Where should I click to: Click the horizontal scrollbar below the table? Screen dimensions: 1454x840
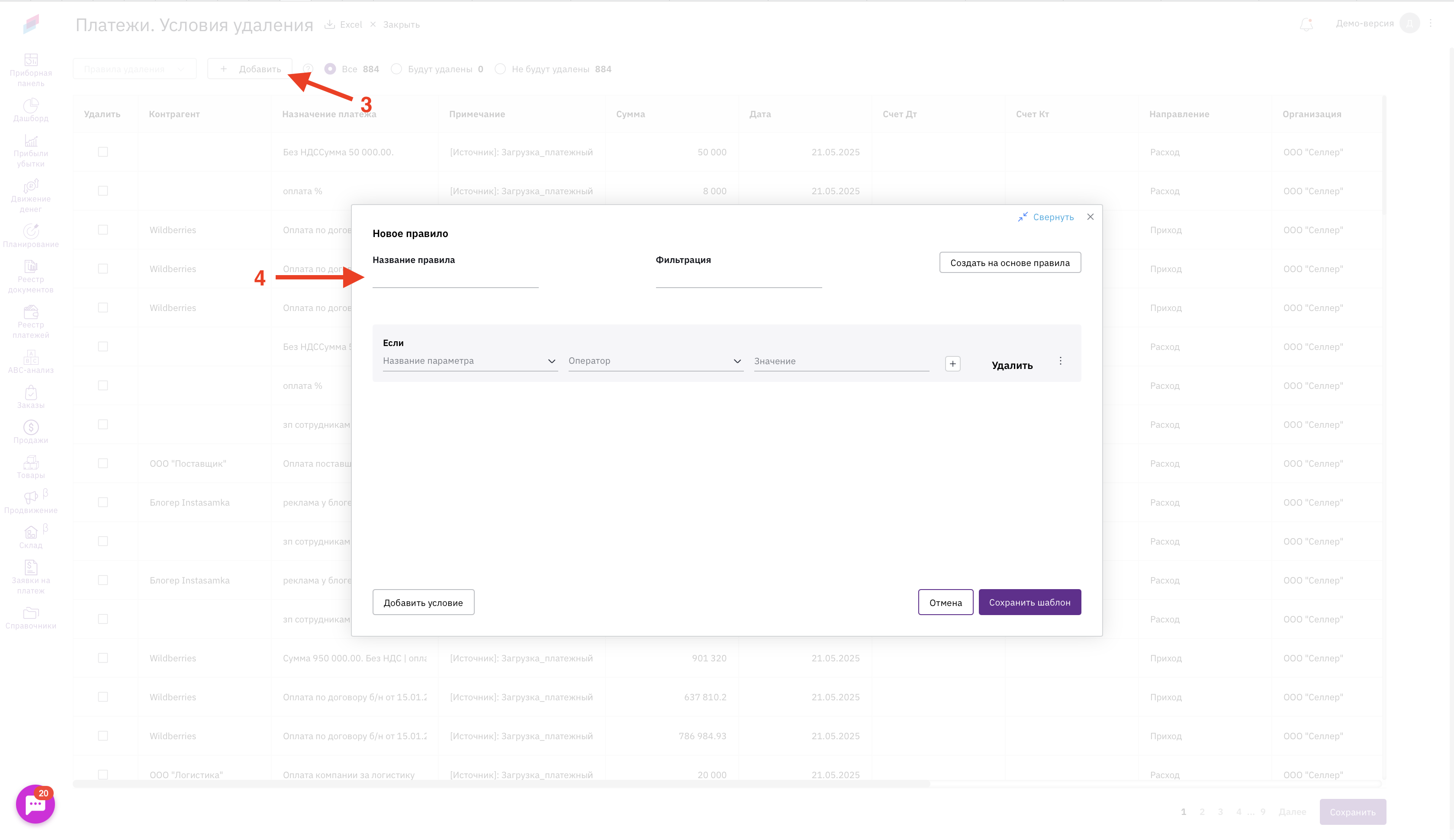point(502,785)
